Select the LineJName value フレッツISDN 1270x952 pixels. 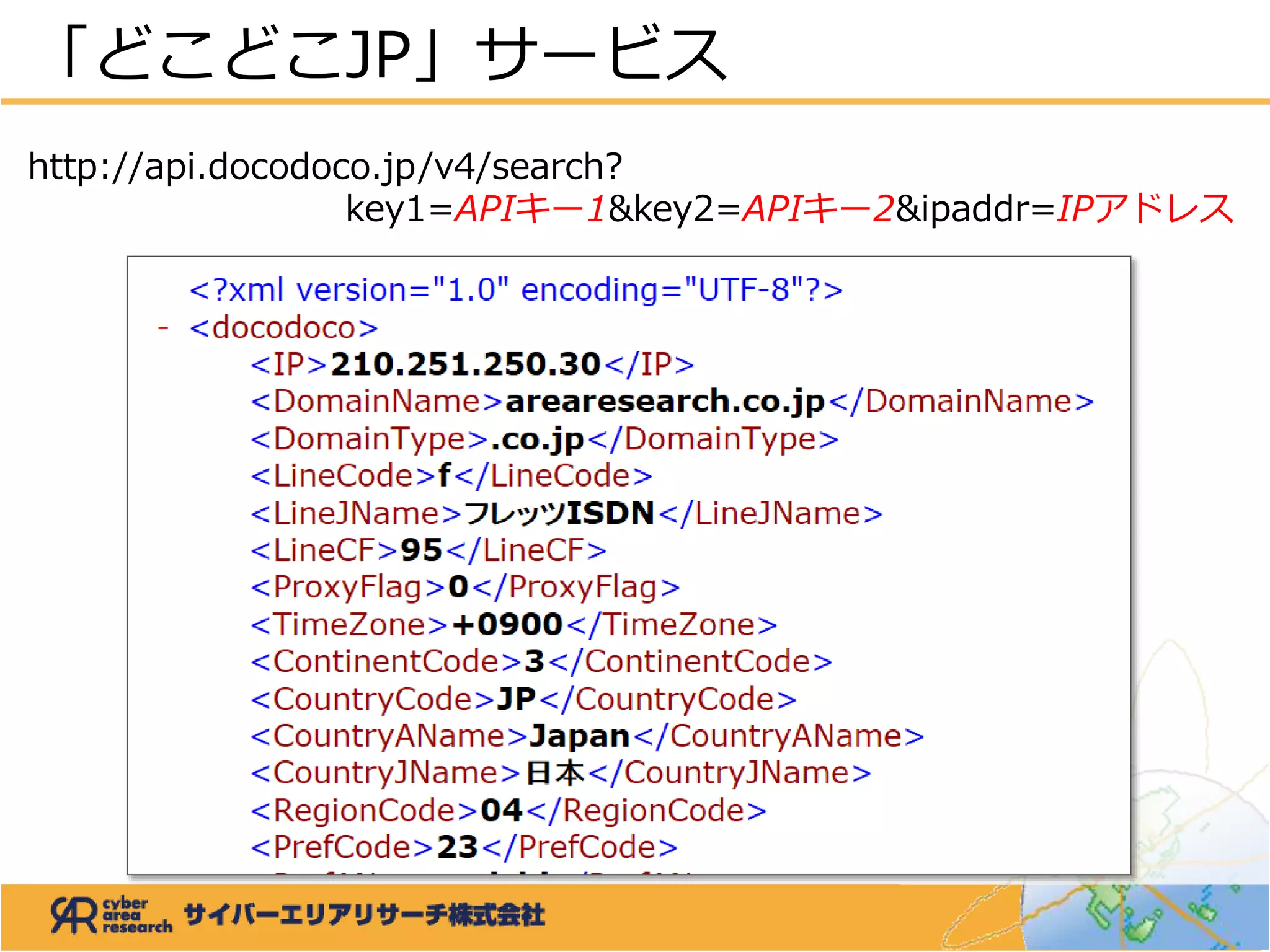pyautogui.click(x=559, y=513)
